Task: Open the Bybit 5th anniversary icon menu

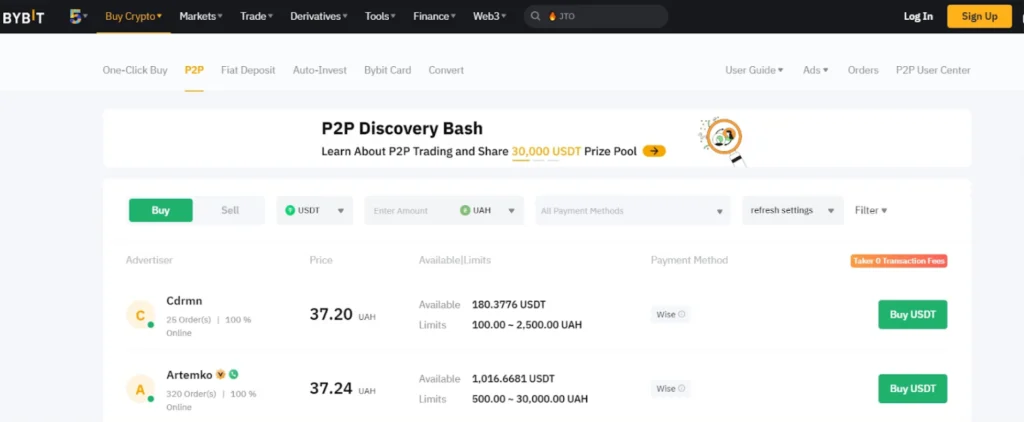Action: click(x=78, y=16)
